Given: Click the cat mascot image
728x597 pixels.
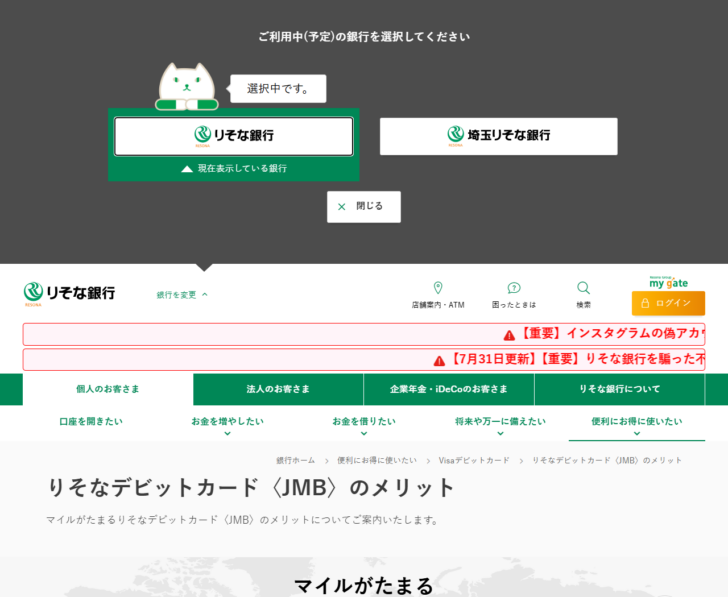Looking at the screenshot, I should point(187,87).
